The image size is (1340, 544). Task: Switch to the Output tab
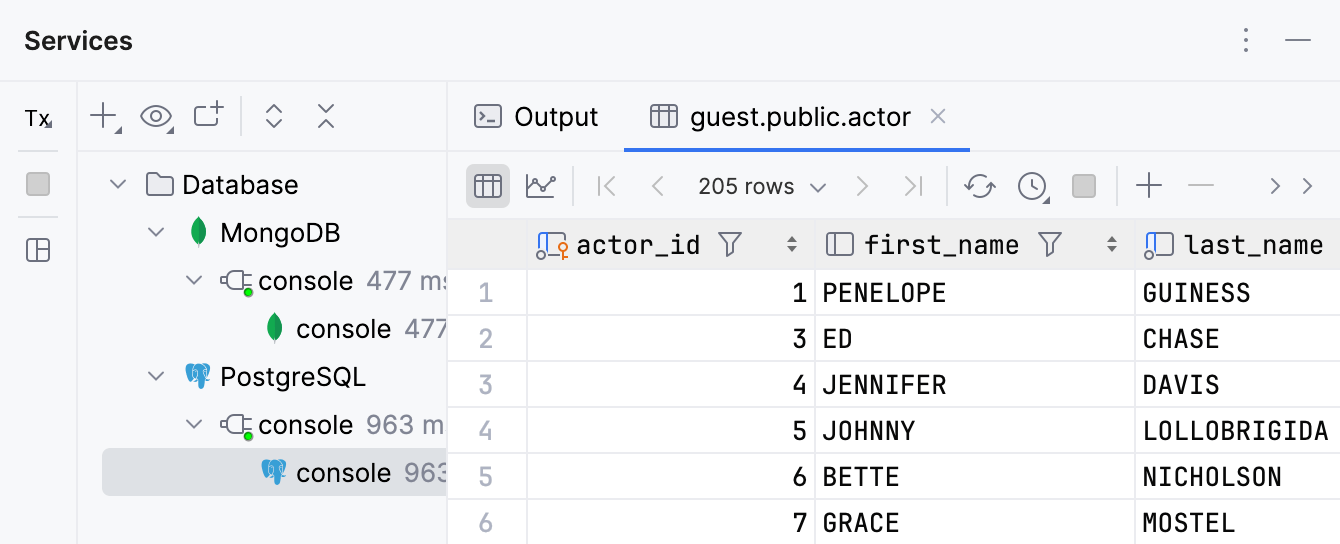click(536, 117)
